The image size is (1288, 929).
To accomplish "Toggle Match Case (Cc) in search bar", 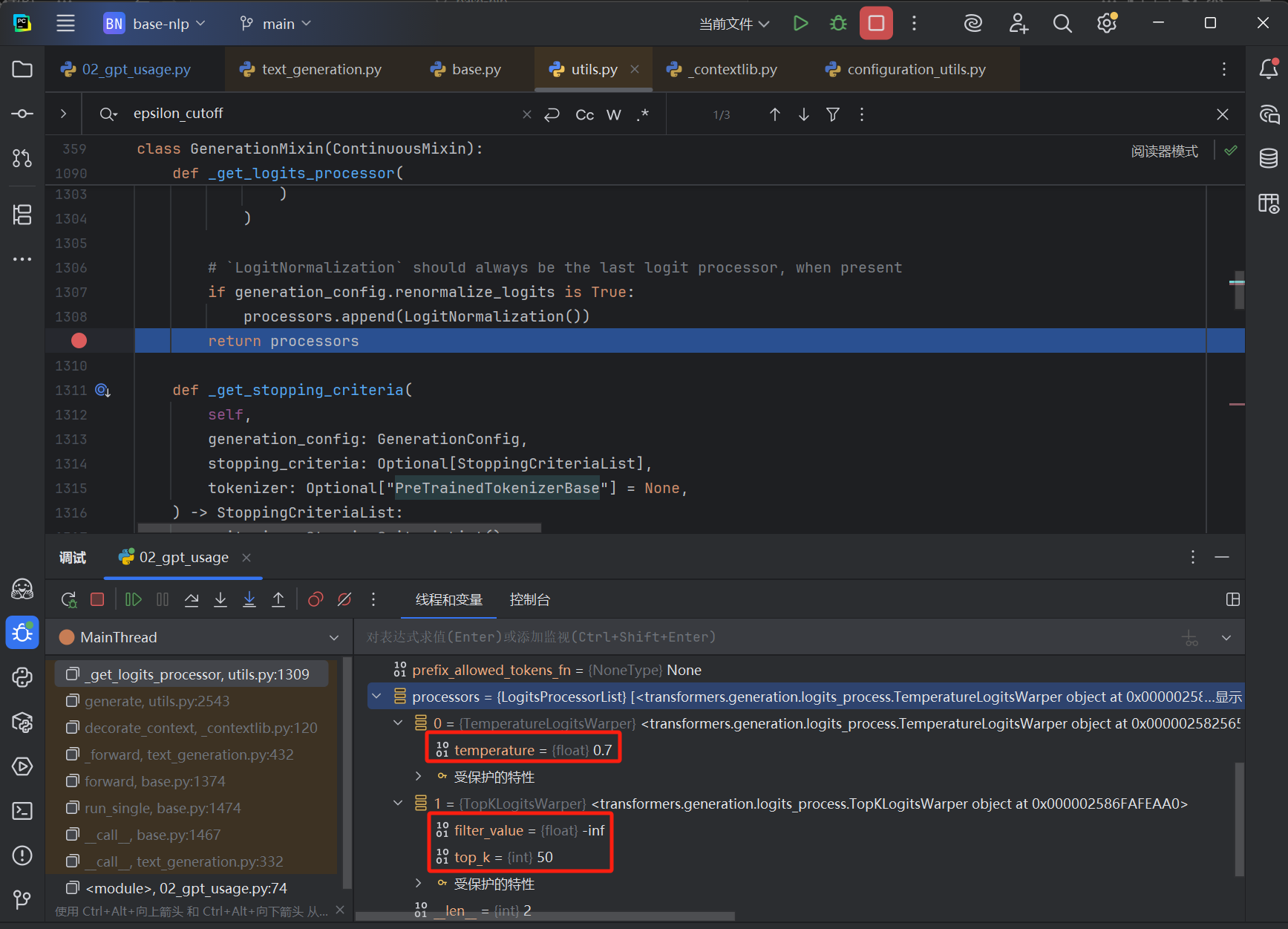I will (x=584, y=114).
